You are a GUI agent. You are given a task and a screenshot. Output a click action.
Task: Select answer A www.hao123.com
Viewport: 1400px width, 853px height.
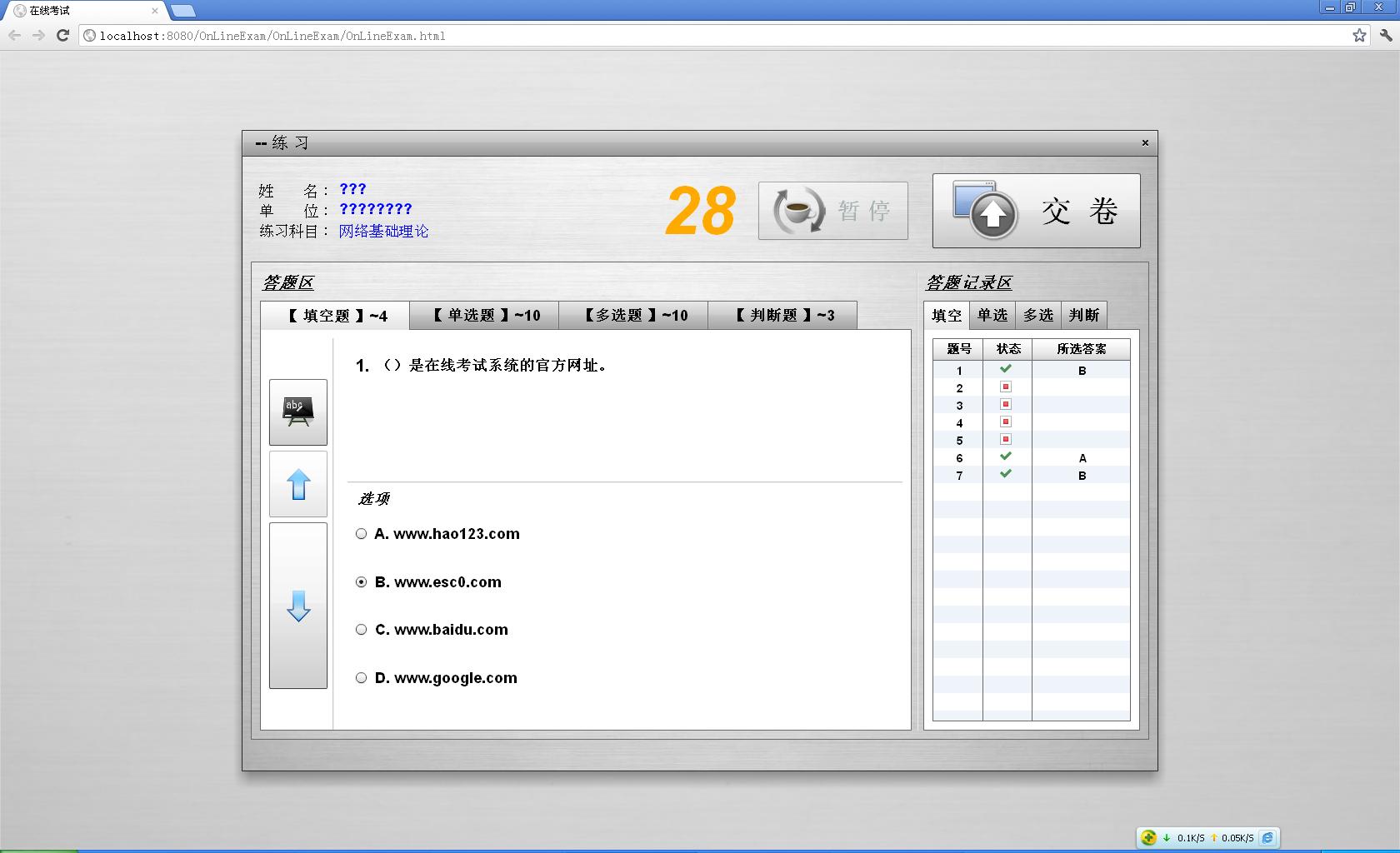(x=361, y=534)
